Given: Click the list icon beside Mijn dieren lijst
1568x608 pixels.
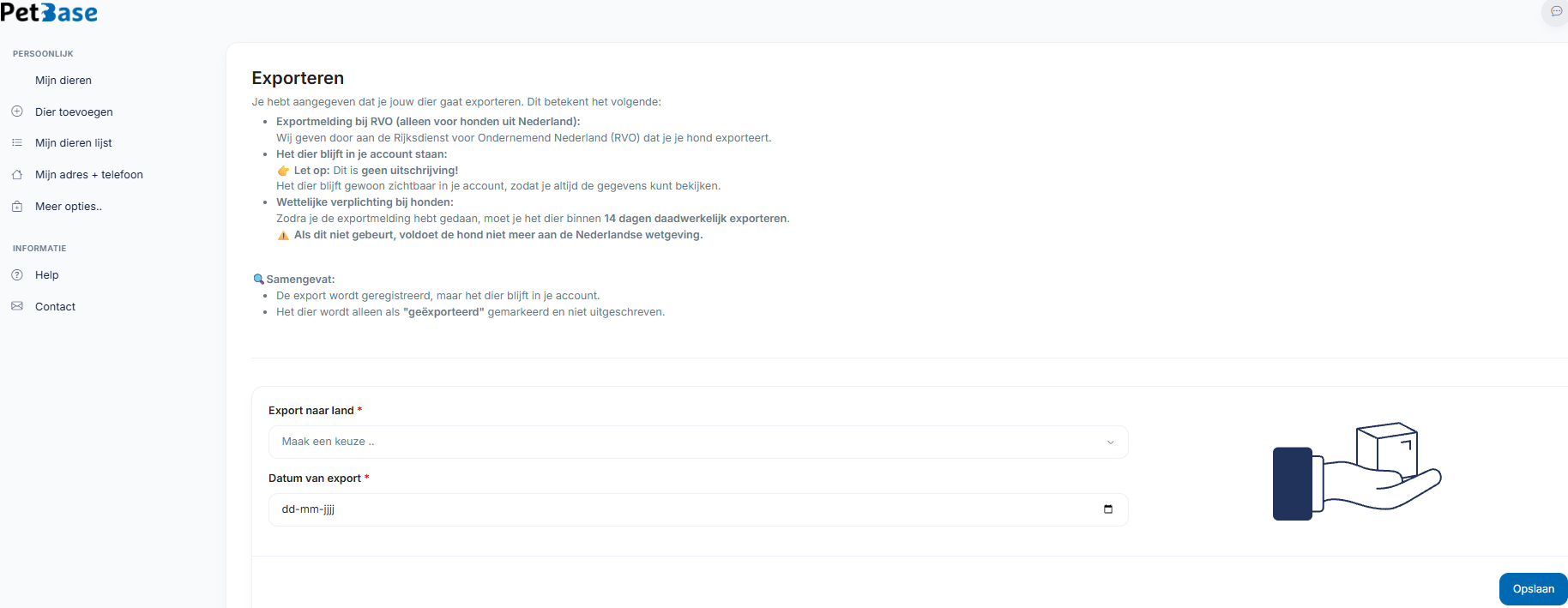Looking at the screenshot, I should (17, 143).
